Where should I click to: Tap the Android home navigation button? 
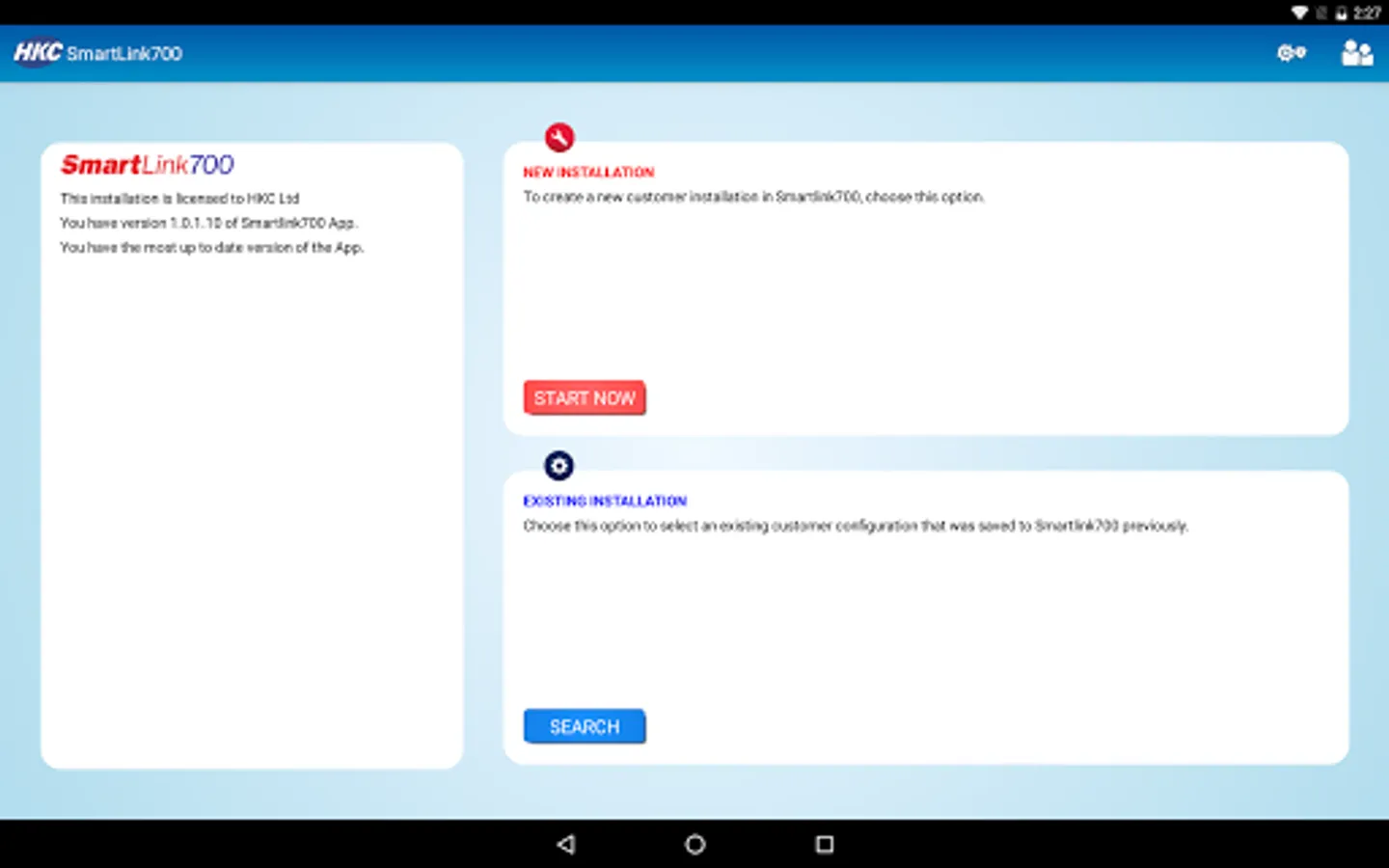694,844
